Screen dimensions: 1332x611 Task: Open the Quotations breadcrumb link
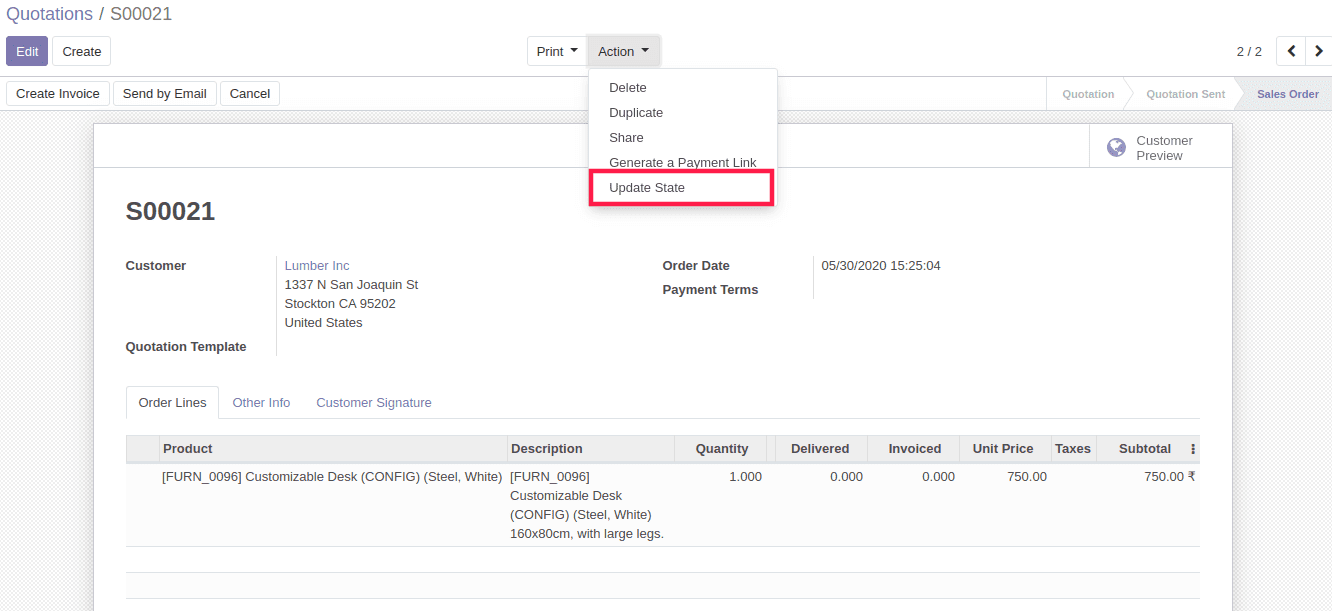[50, 14]
